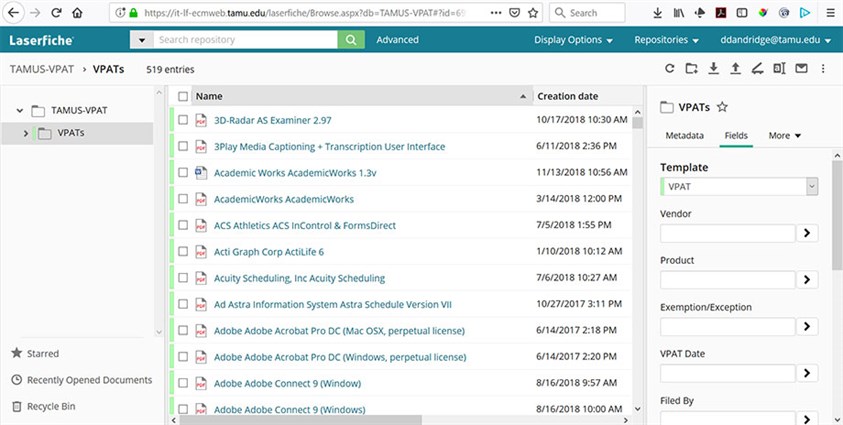Check the Acuity Scheduling checkbox
This screenshot has width=843, height=425.
183,278
